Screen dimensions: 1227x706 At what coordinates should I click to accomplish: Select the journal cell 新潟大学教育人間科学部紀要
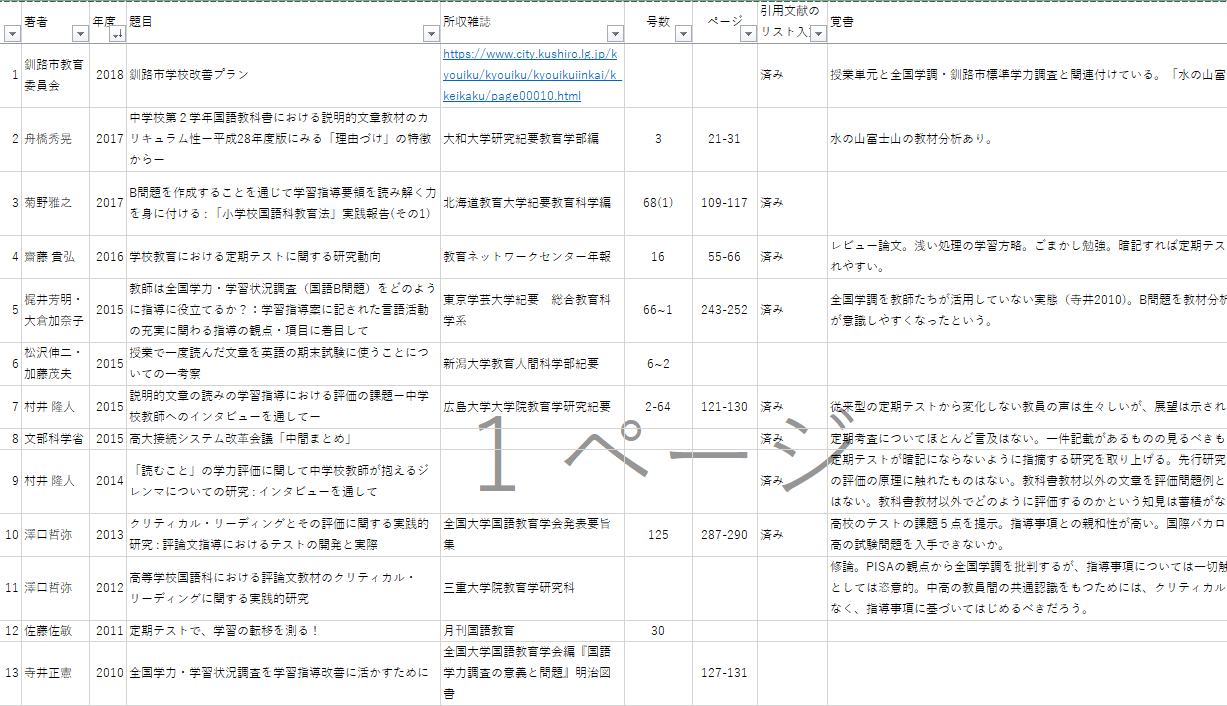click(x=532, y=364)
